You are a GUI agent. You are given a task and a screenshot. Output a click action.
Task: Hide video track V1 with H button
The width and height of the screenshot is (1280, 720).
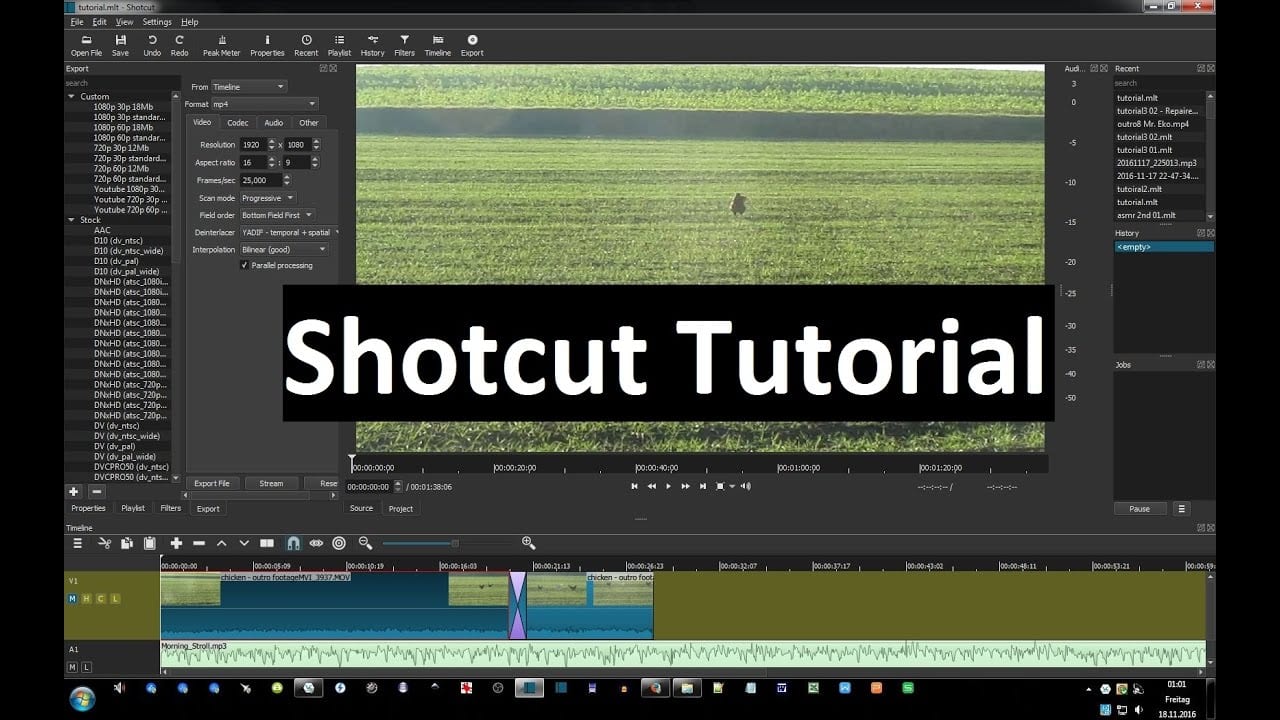tap(87, 598)
